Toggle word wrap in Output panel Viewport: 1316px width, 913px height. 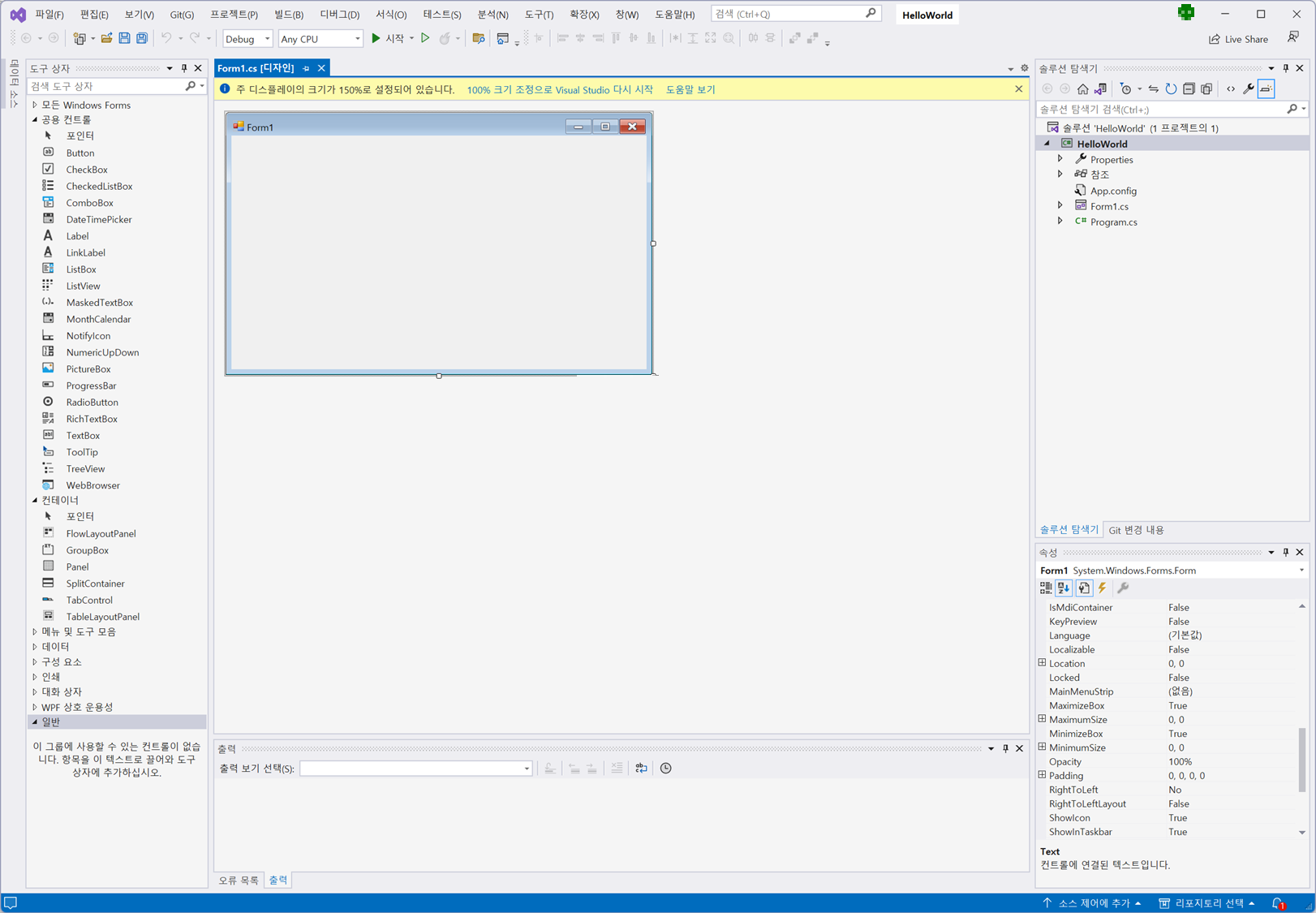(x=641, y=768)
